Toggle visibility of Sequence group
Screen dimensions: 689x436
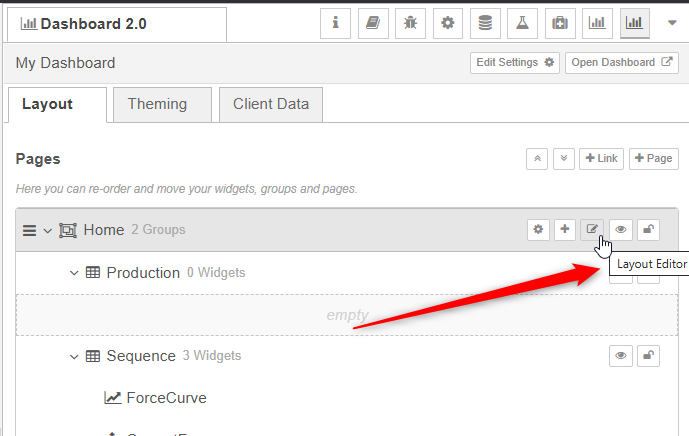(x=620, y=356)
